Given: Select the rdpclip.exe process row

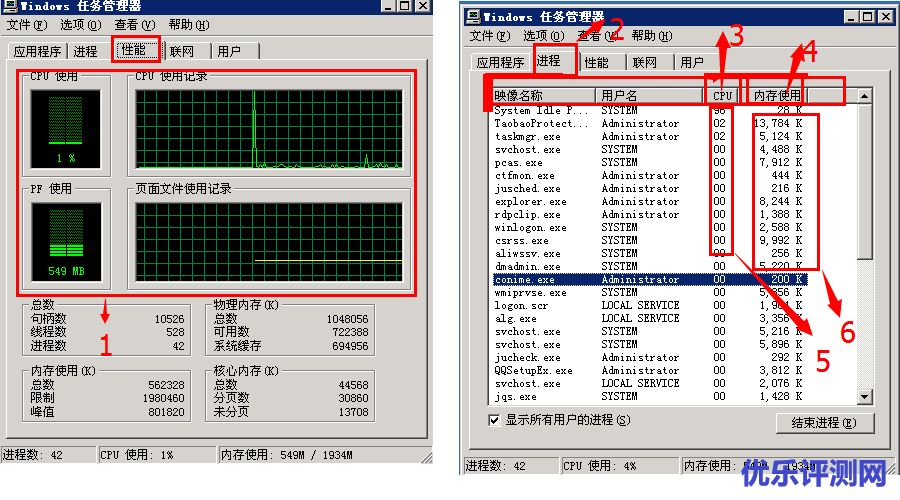Looking at the screenshot, I should [650, 215].
